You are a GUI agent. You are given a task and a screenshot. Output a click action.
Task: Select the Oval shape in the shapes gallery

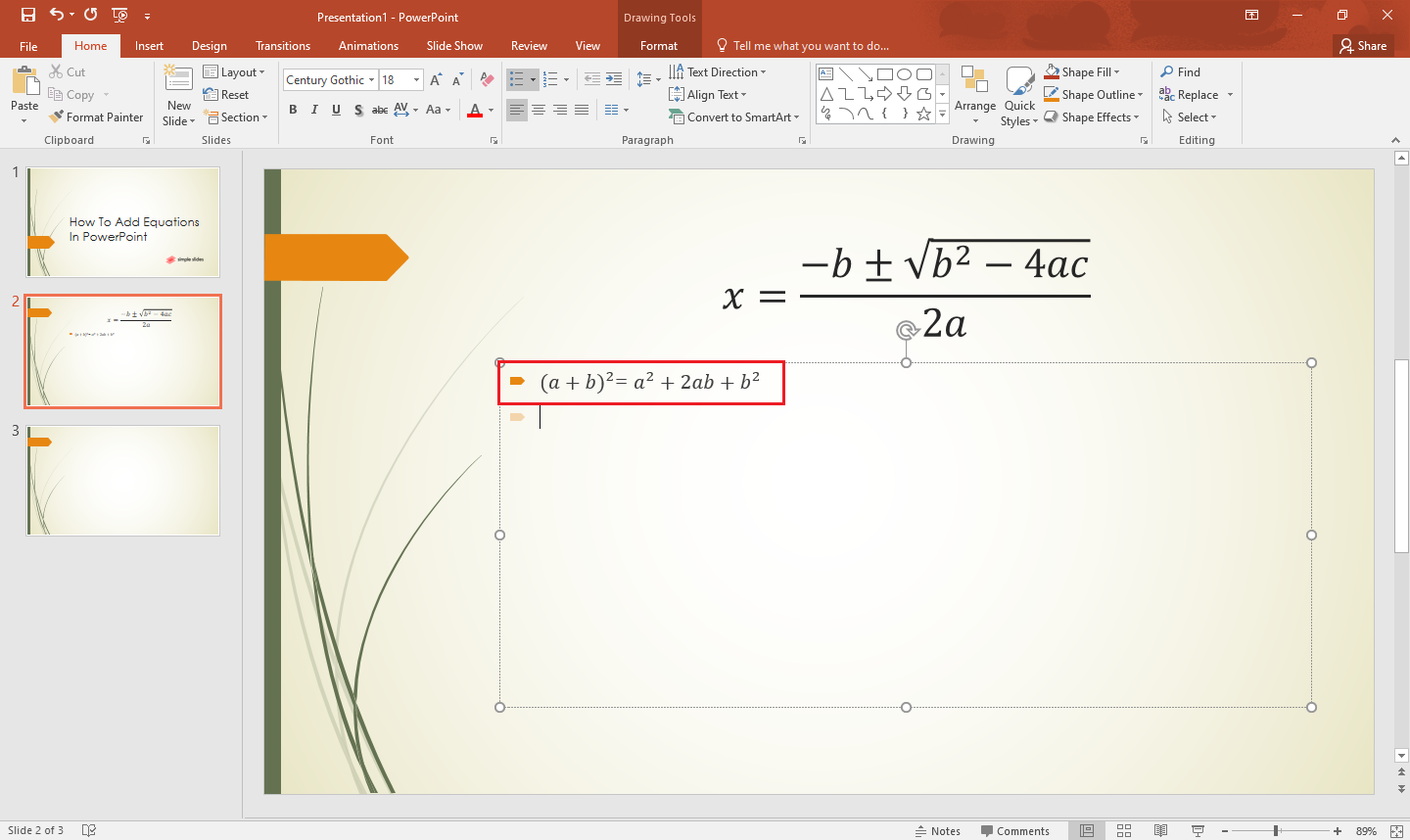click(905, 74)
